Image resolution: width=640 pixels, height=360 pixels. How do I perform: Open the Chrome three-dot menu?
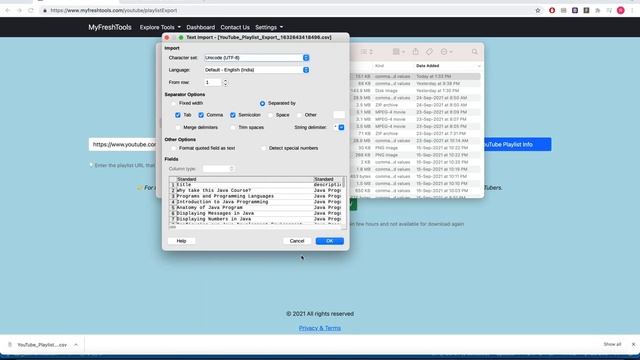pos(632,11)
